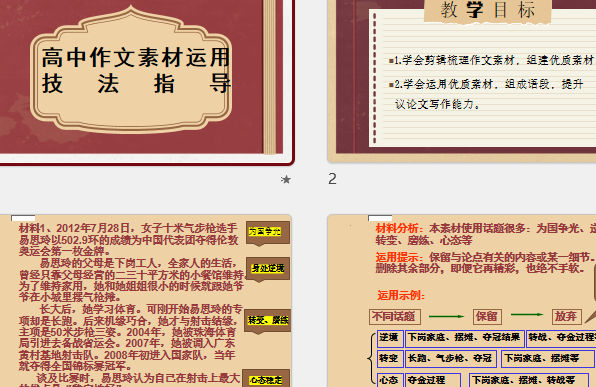Image resolution: width=596 pixels, height=387 pixels.
Task: Click the 心态稳定 tag on the 材料1 slide
Action: [266, 379]
